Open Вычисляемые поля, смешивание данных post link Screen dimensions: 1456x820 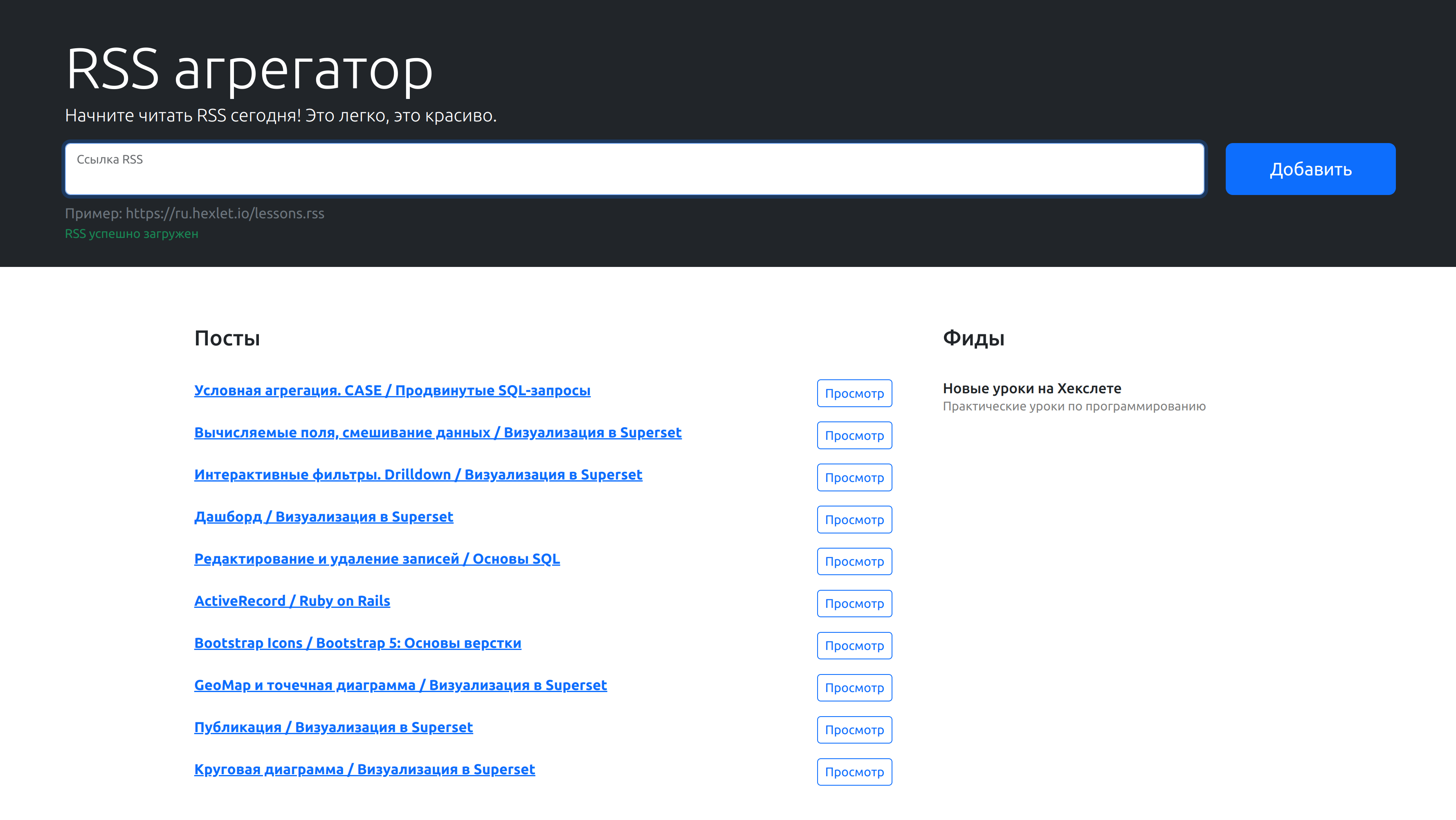(x=438, y=432)
